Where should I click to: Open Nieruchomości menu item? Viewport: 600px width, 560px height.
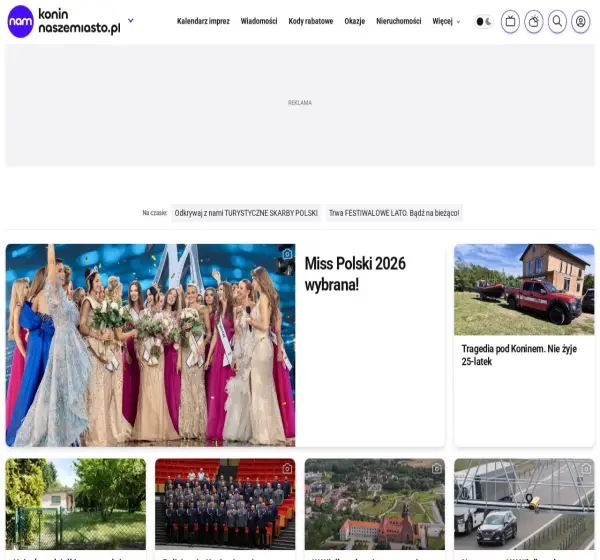point(399,21)
